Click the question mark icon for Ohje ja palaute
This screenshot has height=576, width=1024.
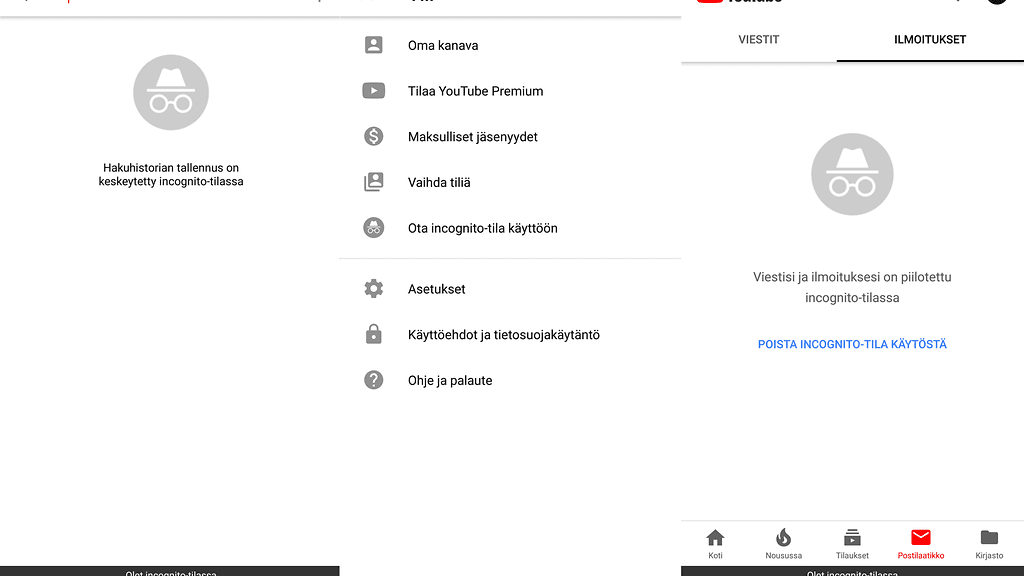click(374, 381)
